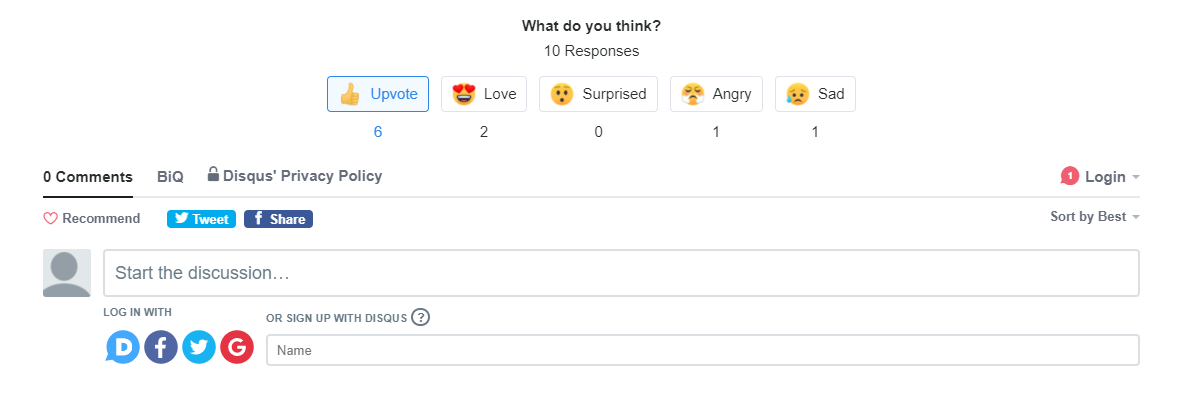This screenshot has width=1184, height=401.
Task: Click the Tweet share button
Action: (x=202, y=219)
